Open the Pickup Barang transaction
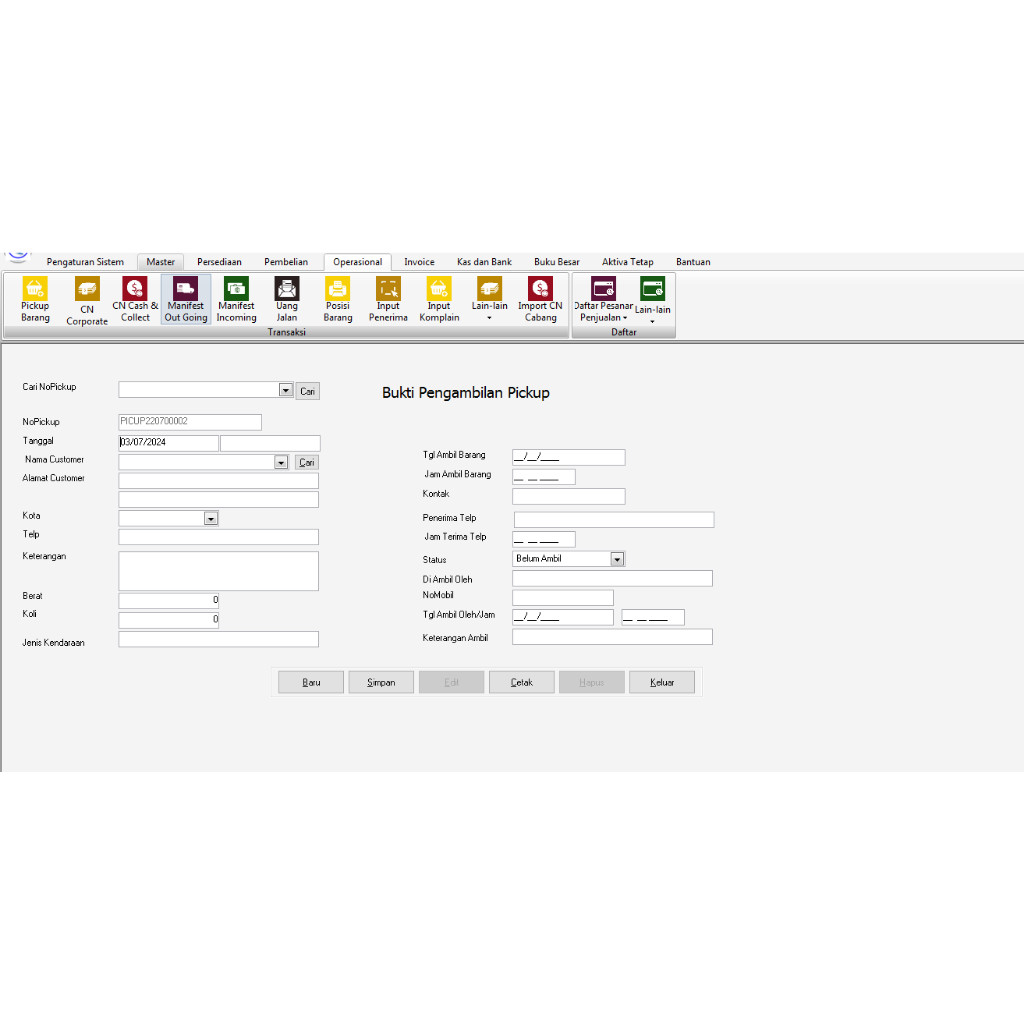This screenshot has width=1024, height=1024. (x=35, y=299)
